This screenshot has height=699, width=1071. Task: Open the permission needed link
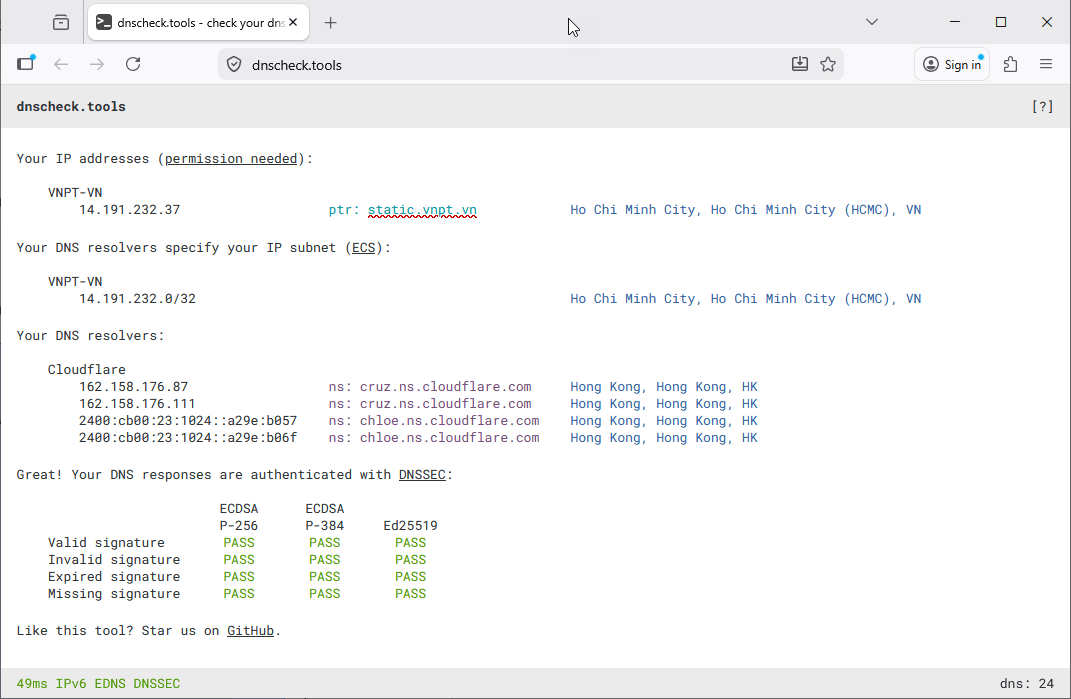231,159
